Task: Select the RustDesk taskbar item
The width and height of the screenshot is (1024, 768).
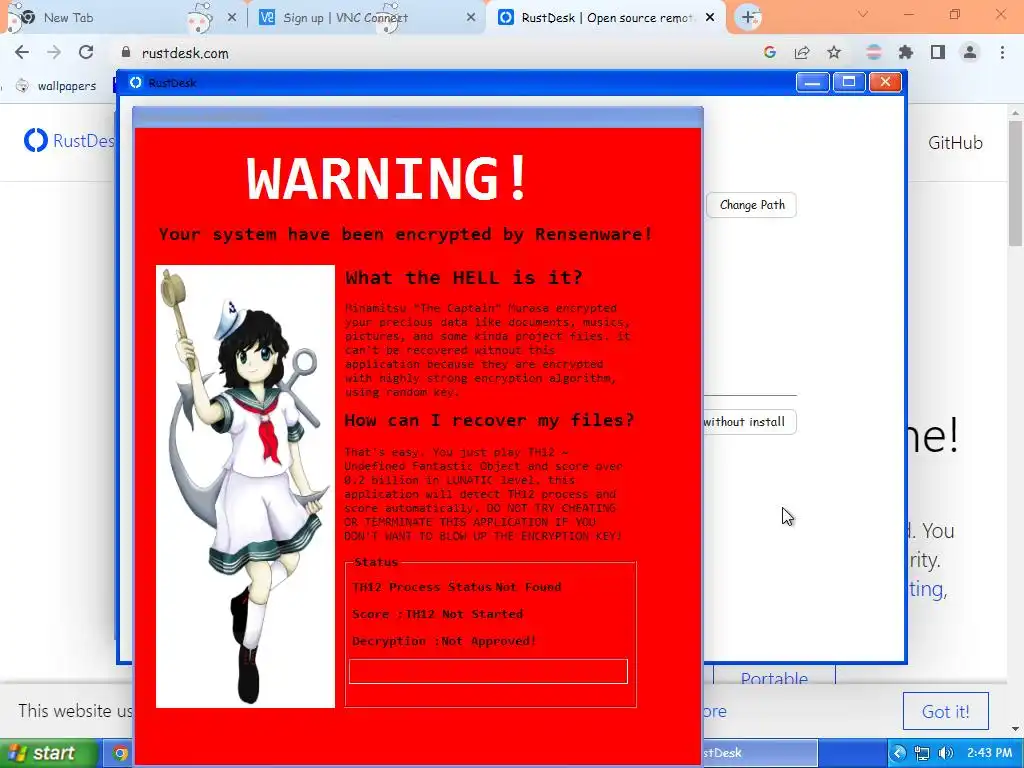Action: tap(760, 753)
